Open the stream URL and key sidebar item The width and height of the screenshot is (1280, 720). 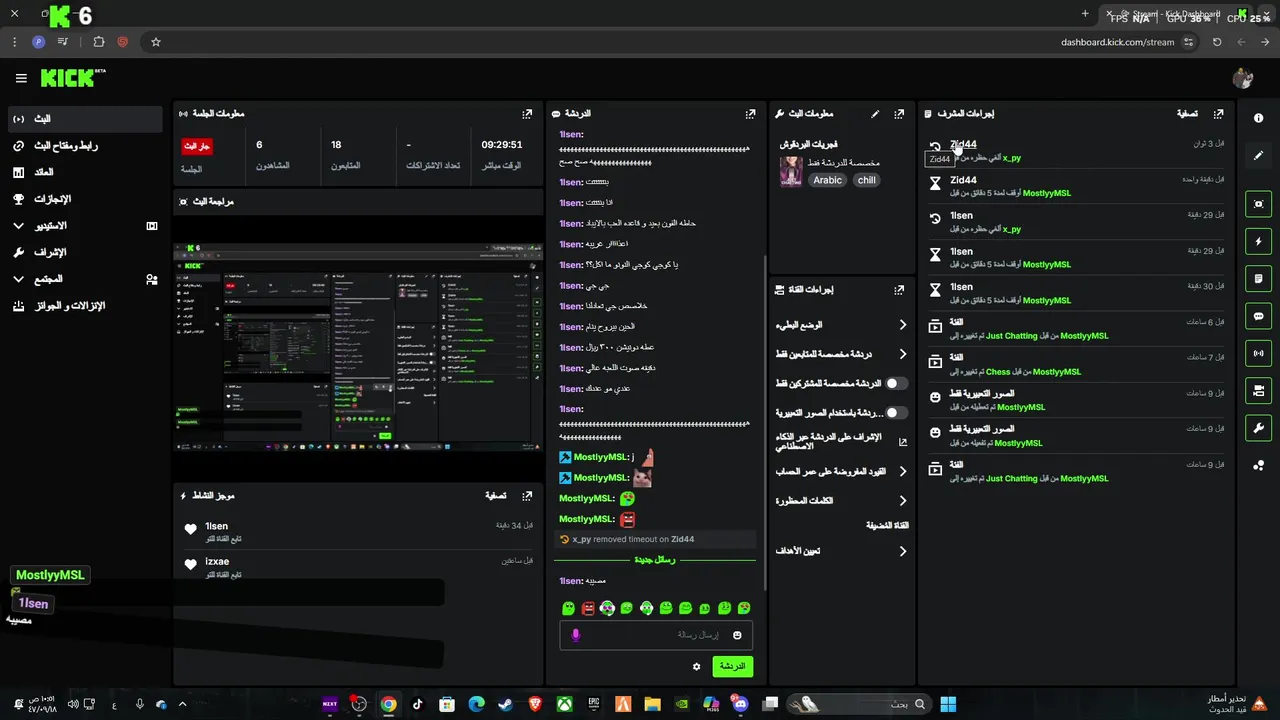84,146
